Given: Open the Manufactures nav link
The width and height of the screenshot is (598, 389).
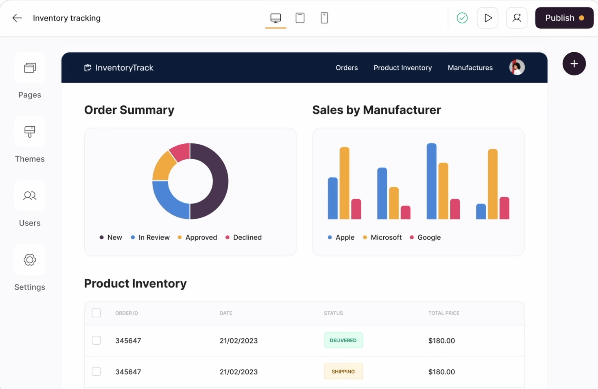Looking at the screenshot, I should (x=470, y=68).
